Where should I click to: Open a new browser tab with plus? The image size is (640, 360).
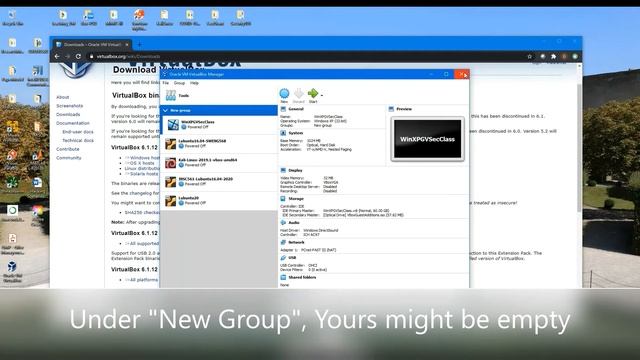pyautogui.click(x=139, y=44)
